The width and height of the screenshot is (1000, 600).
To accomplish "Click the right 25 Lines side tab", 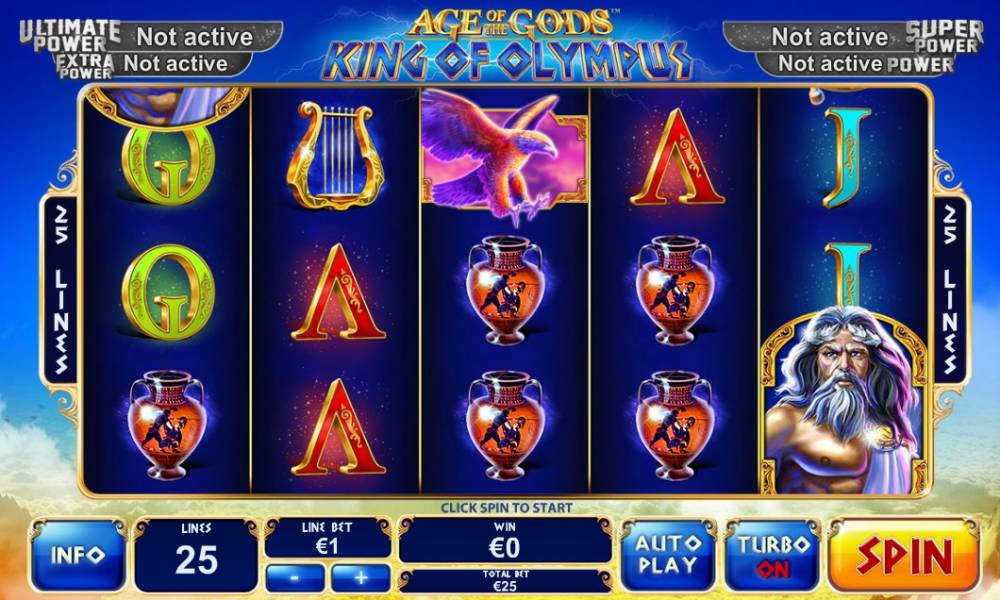I will [x=950, y=289].
